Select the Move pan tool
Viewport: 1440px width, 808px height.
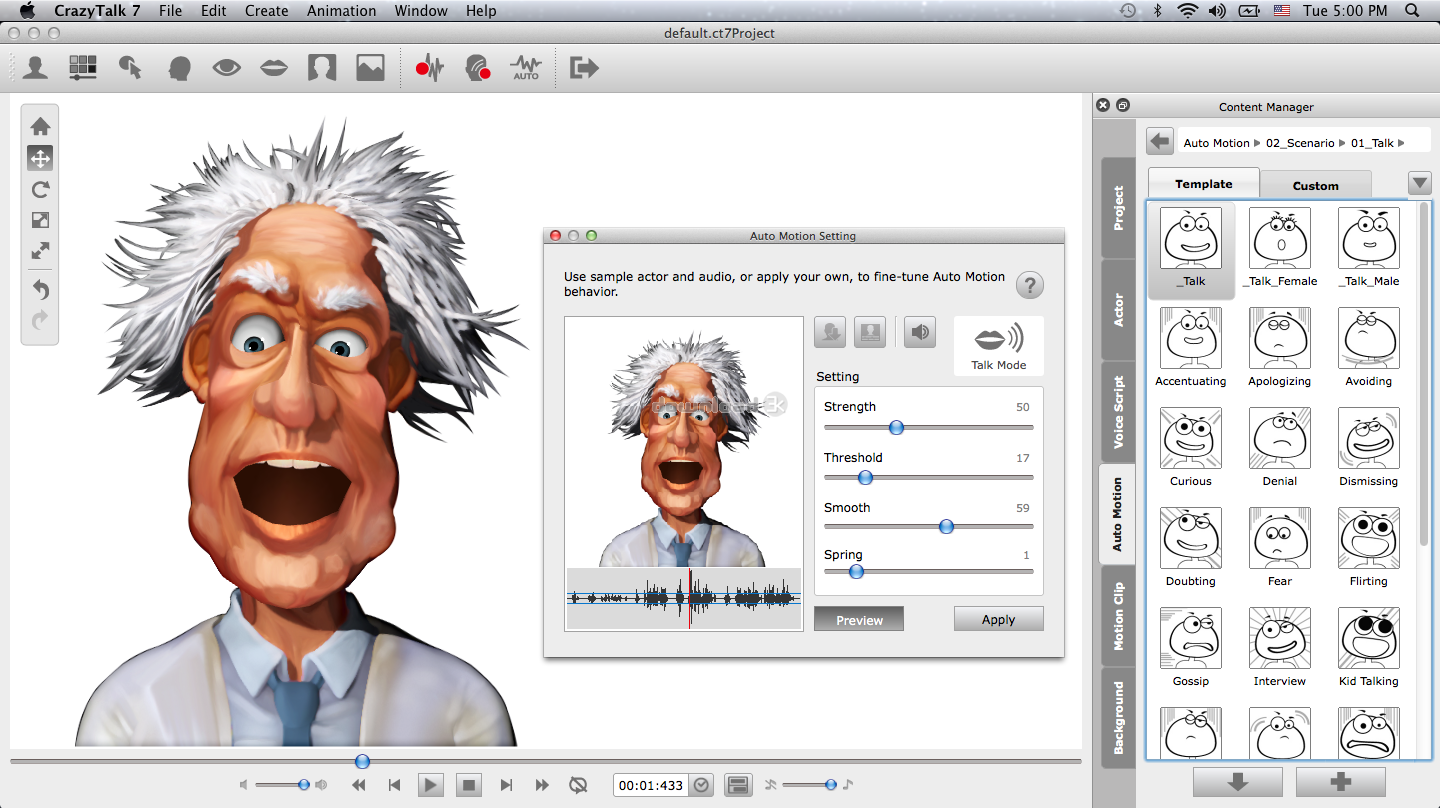tap(40, 158)
